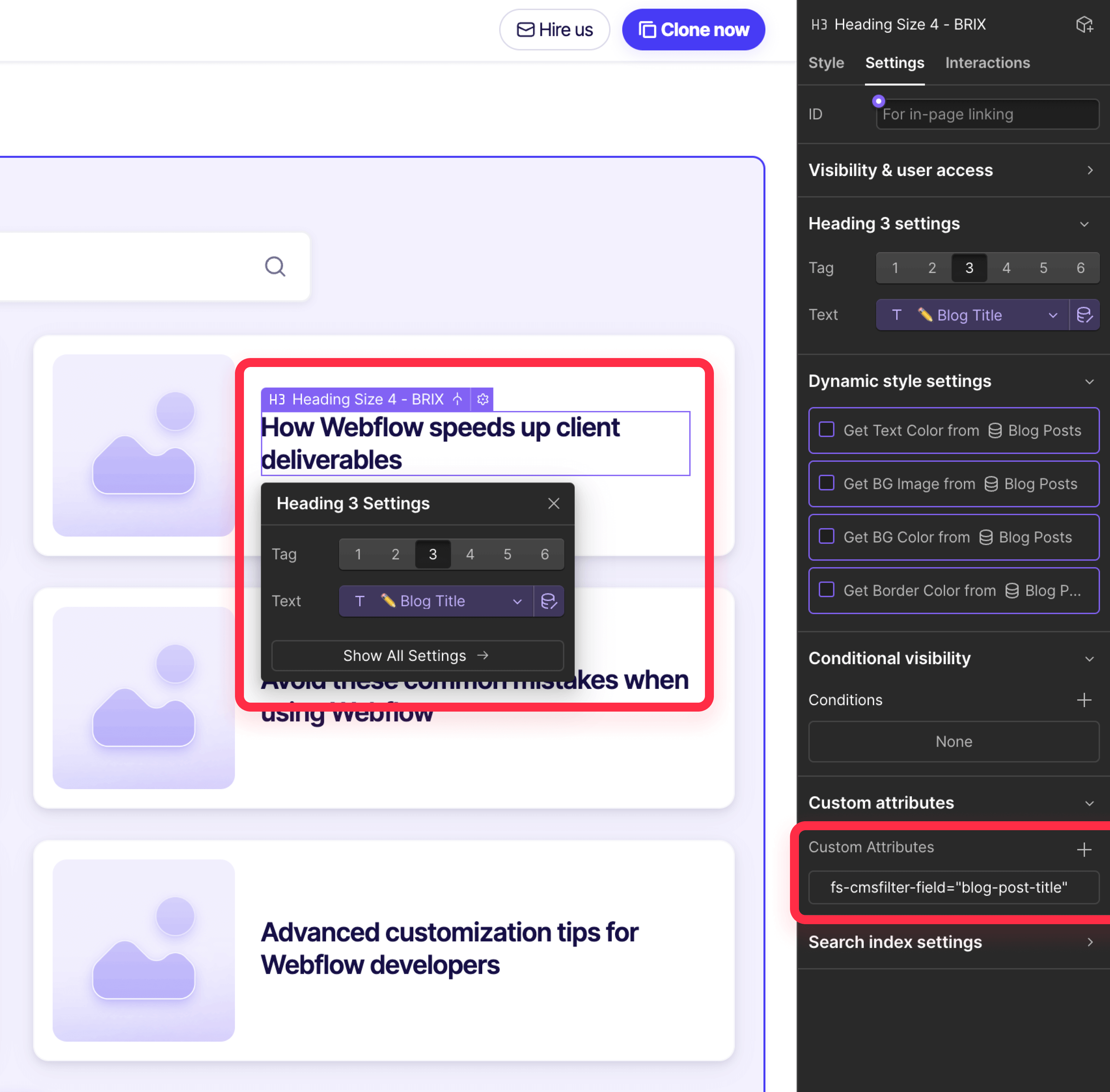Switch to the Style tab

[826, 63]
